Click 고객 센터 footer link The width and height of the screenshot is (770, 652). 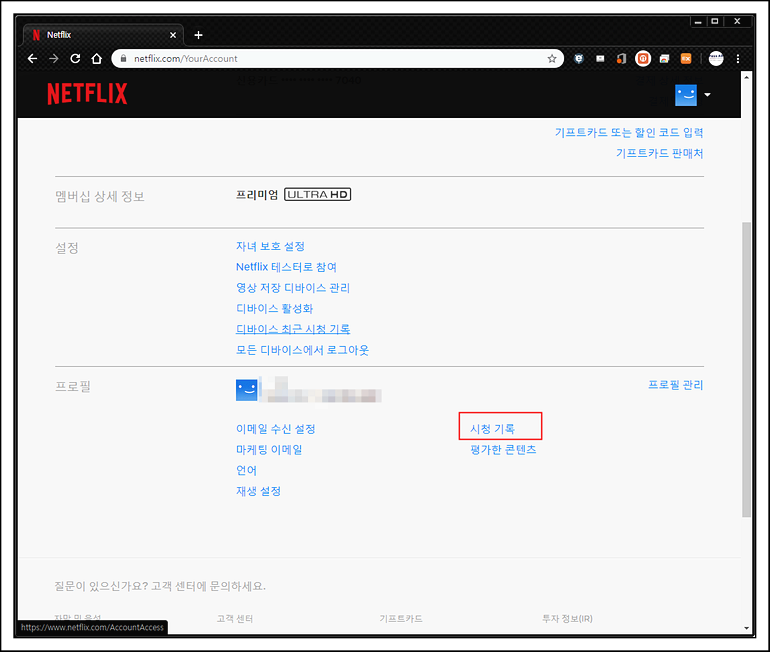(235, 619)
